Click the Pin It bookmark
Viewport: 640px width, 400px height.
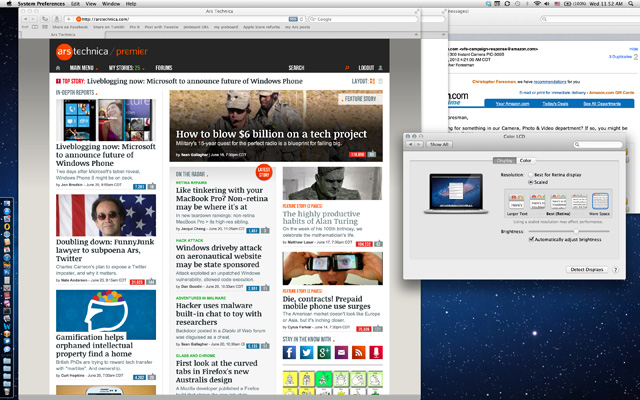click(x=134, y=27)
